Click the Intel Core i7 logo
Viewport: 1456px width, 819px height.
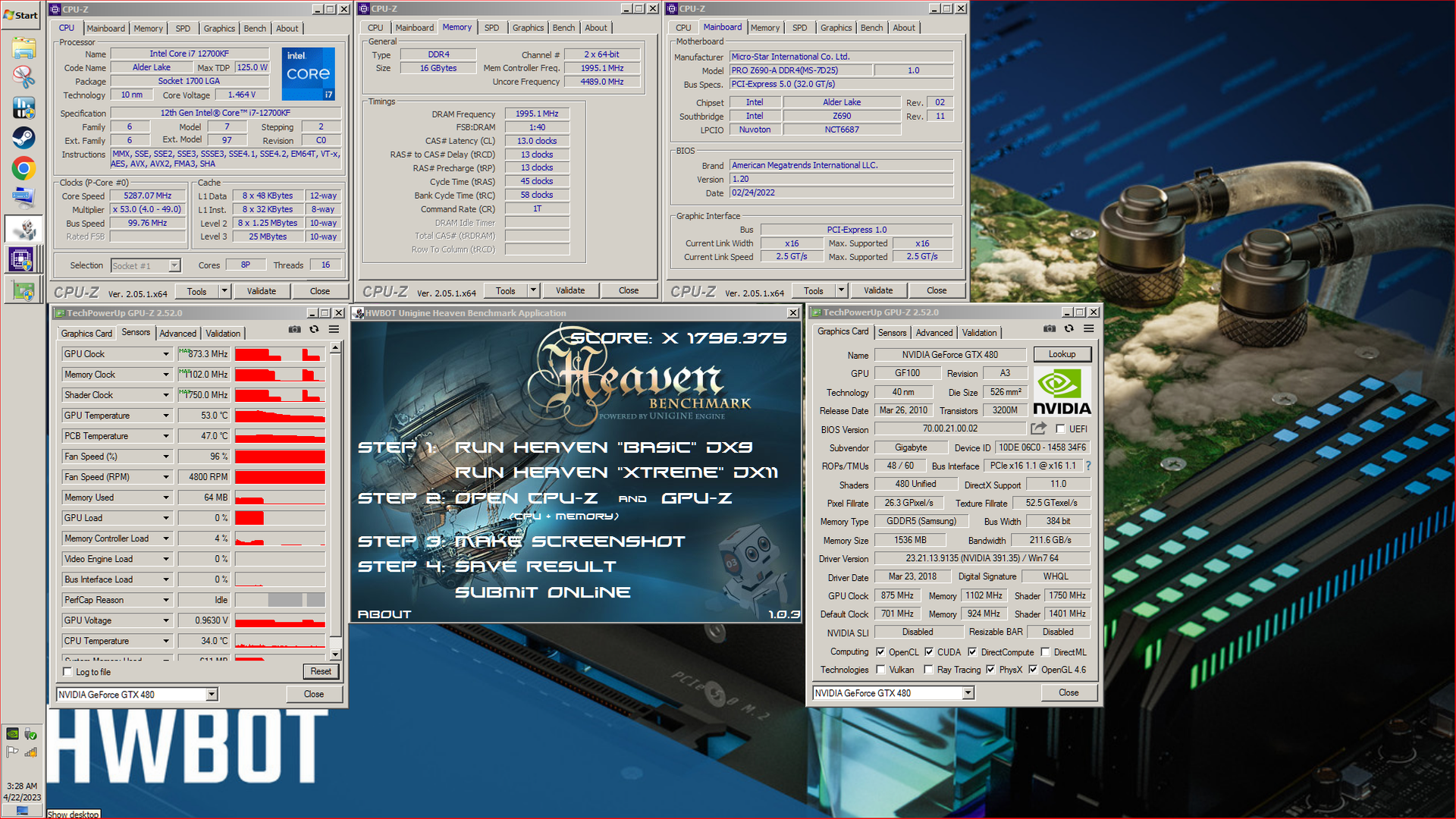pyautogui.click(x=308, y=74)
